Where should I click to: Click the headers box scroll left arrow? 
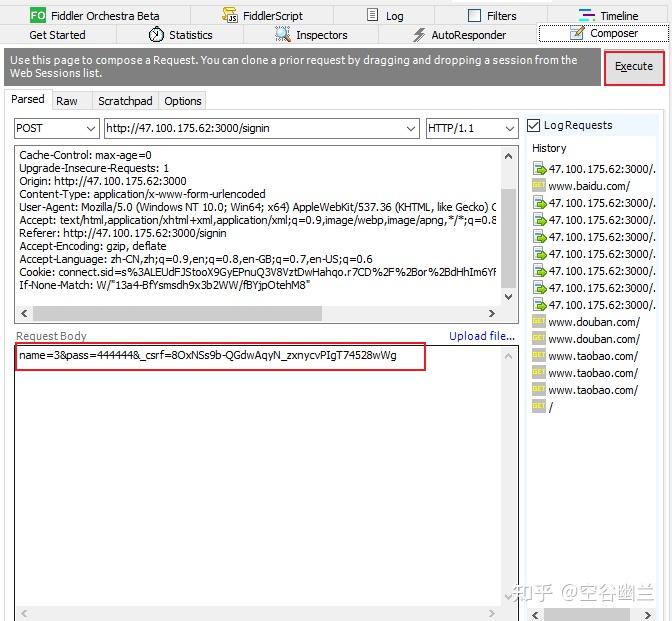[x=24, y=313]
